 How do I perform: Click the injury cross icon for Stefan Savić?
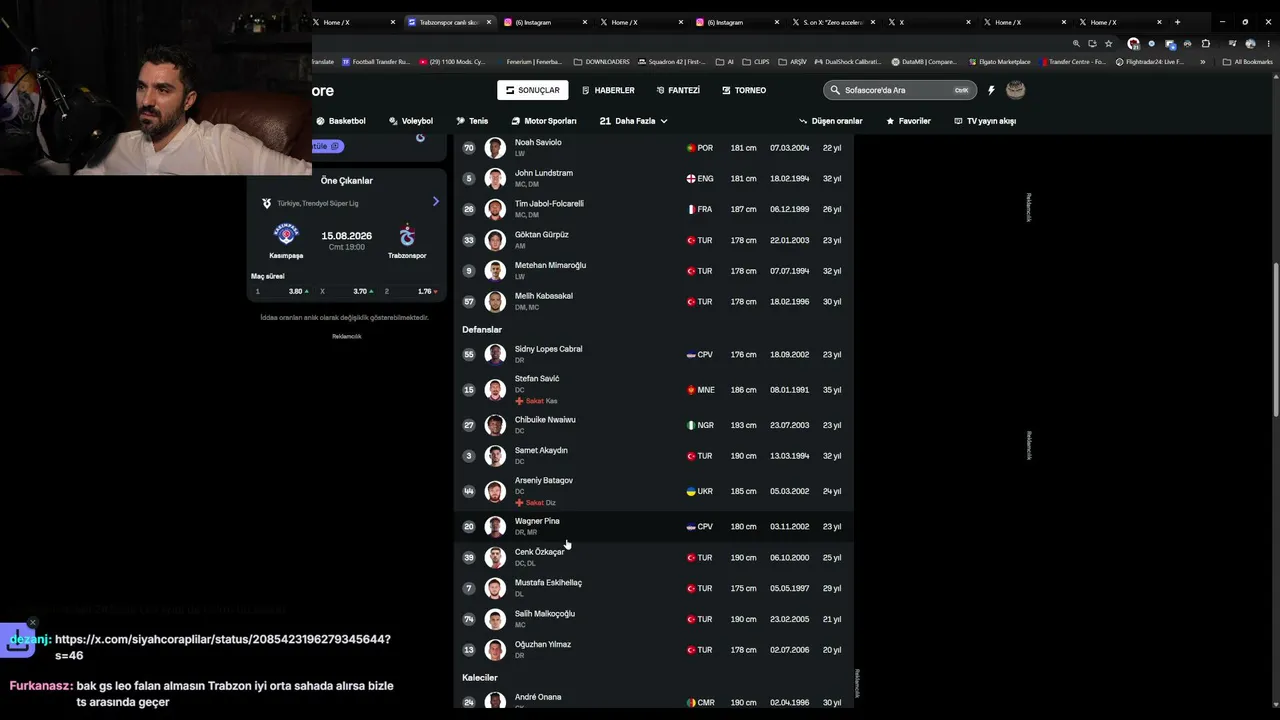pos(519,401)
